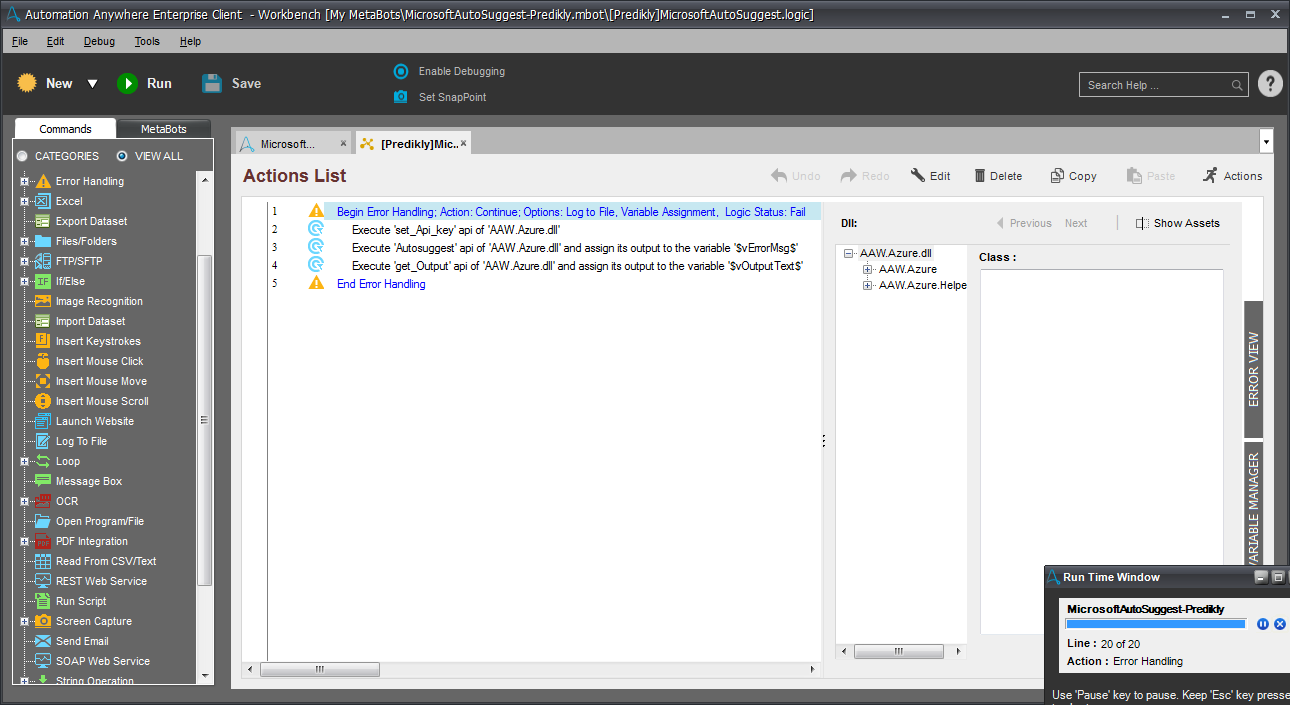The image size is (1290, 705).
Task: Stop the bot in Run Time Window
Action: tap(1280, 624)
